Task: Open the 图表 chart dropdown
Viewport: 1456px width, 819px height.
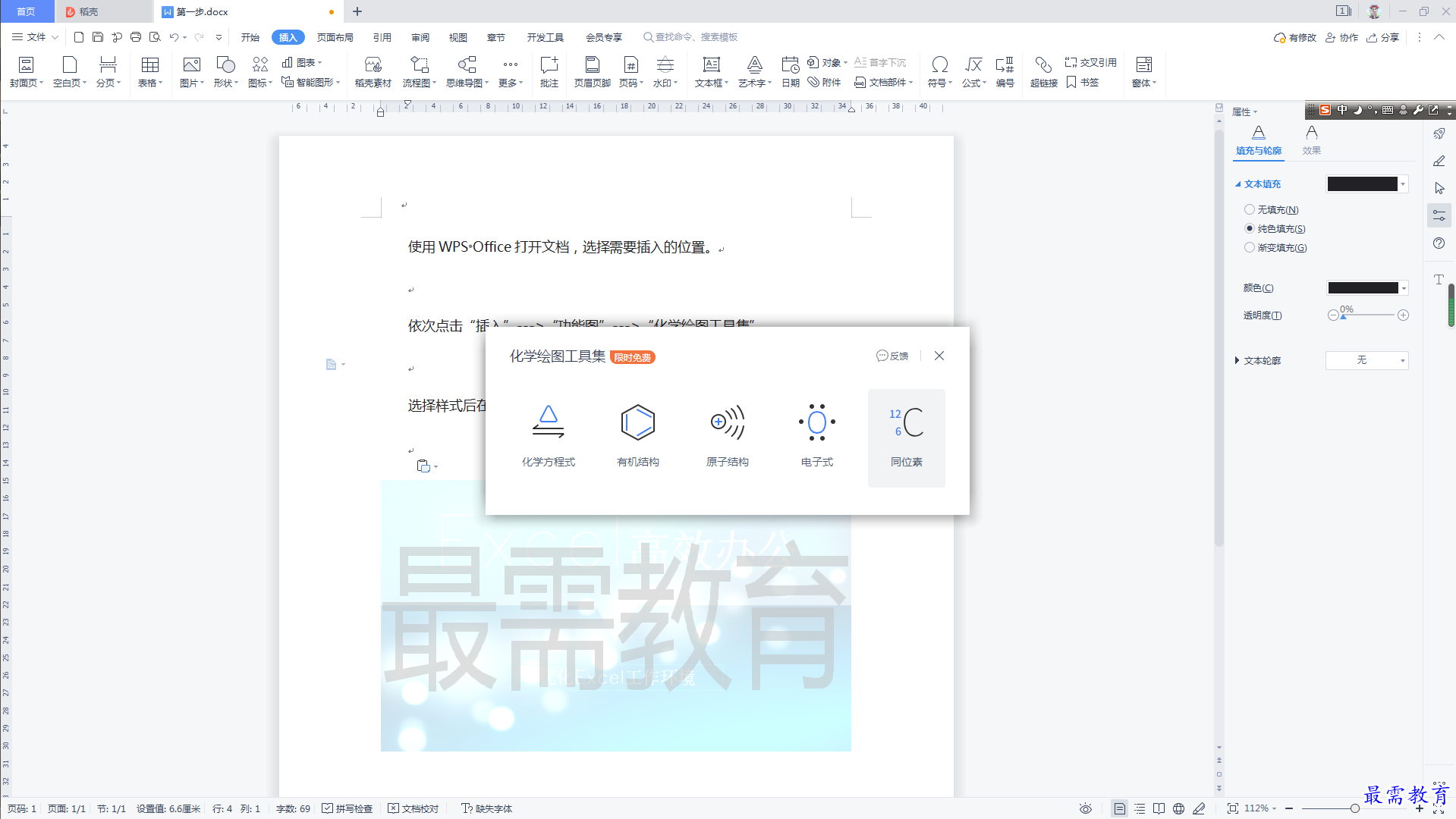Action: point(302,62)
